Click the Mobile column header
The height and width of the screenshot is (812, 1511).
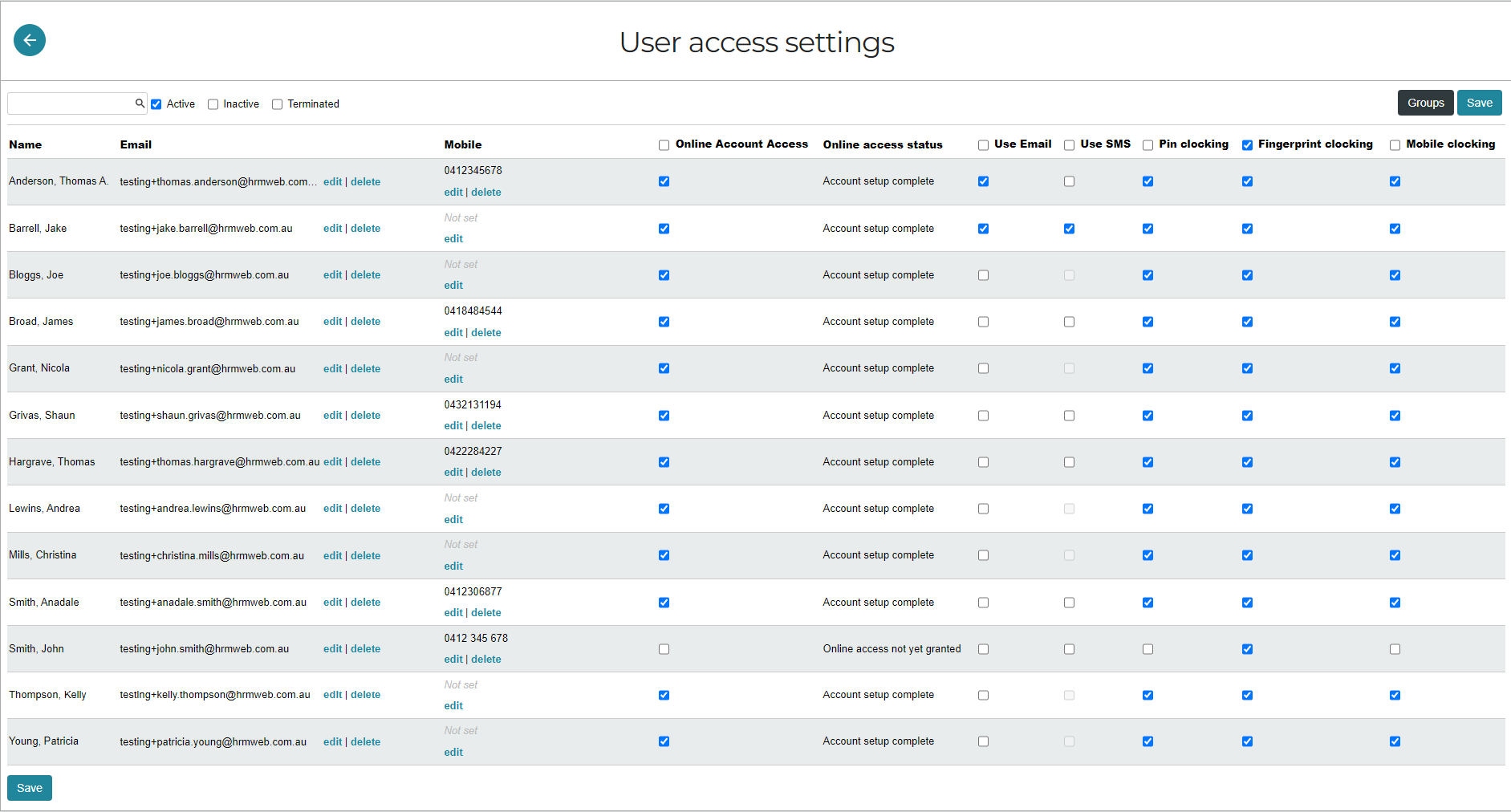[463, 145]
